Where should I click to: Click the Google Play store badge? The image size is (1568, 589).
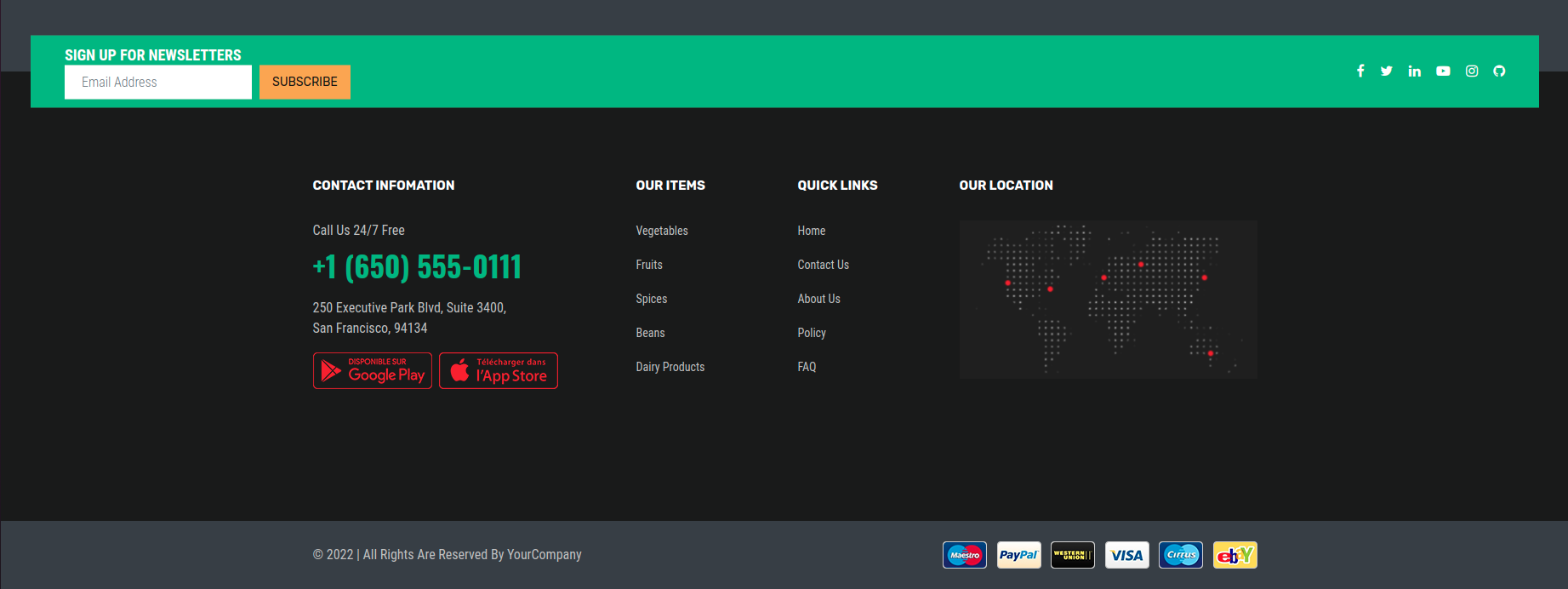(x=373, y=371)
